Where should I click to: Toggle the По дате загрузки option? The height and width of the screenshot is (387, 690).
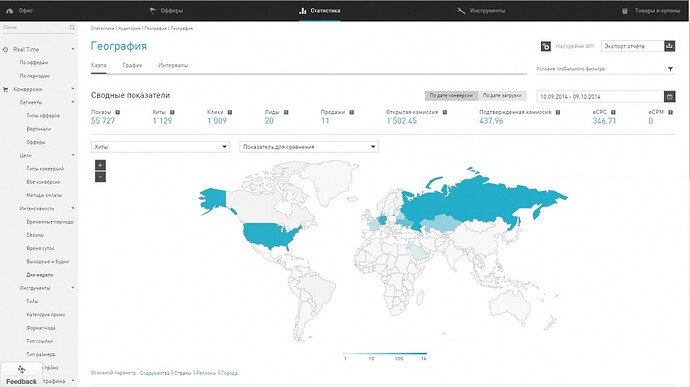click(x=502, y=96)
